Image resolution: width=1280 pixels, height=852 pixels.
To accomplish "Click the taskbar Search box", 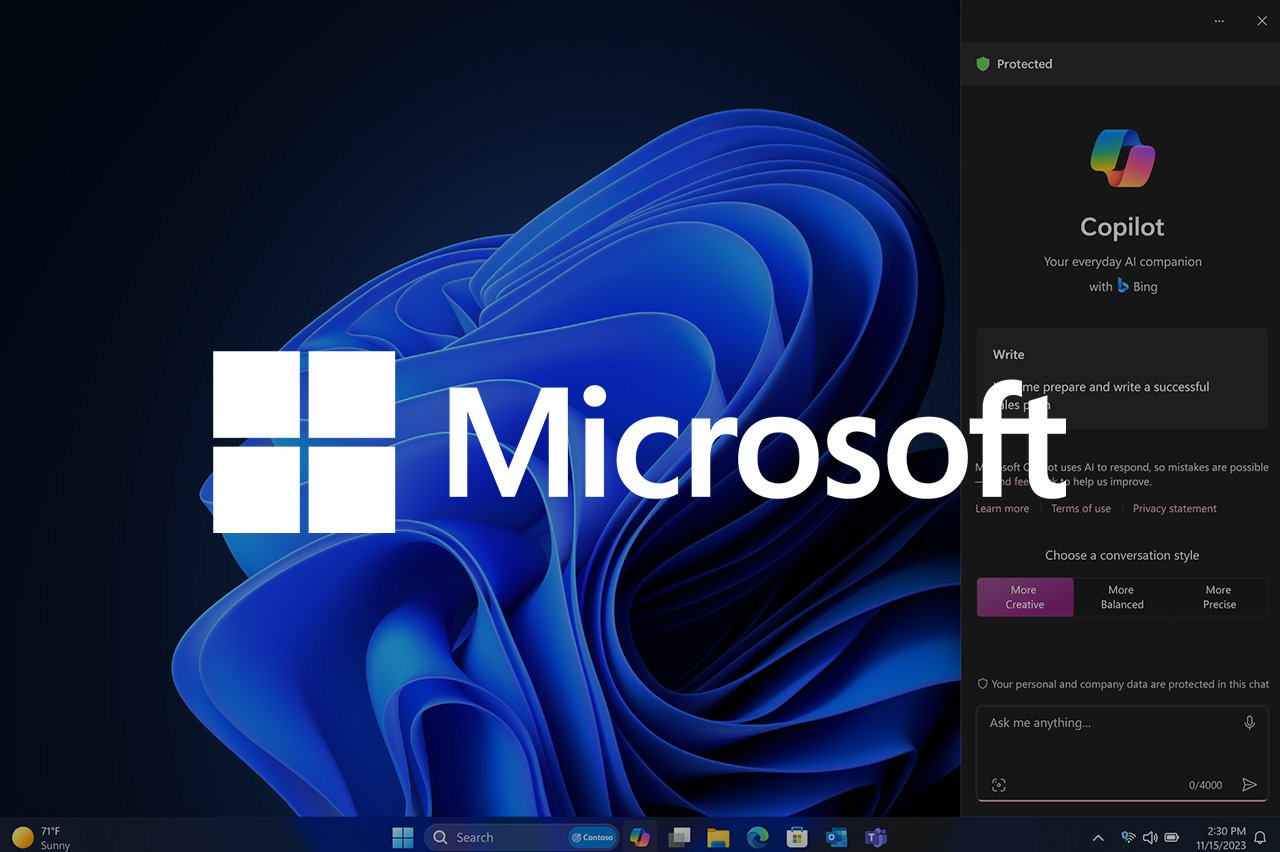I will click(521, 837).
